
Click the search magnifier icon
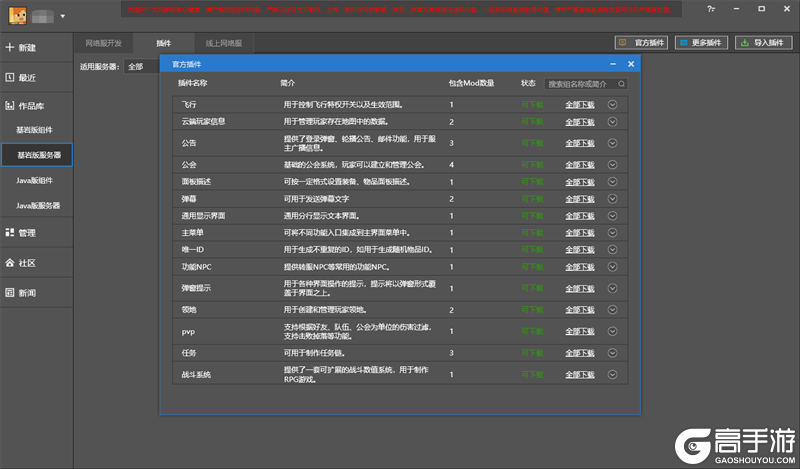pyautogui.click(x=621, y=84)
